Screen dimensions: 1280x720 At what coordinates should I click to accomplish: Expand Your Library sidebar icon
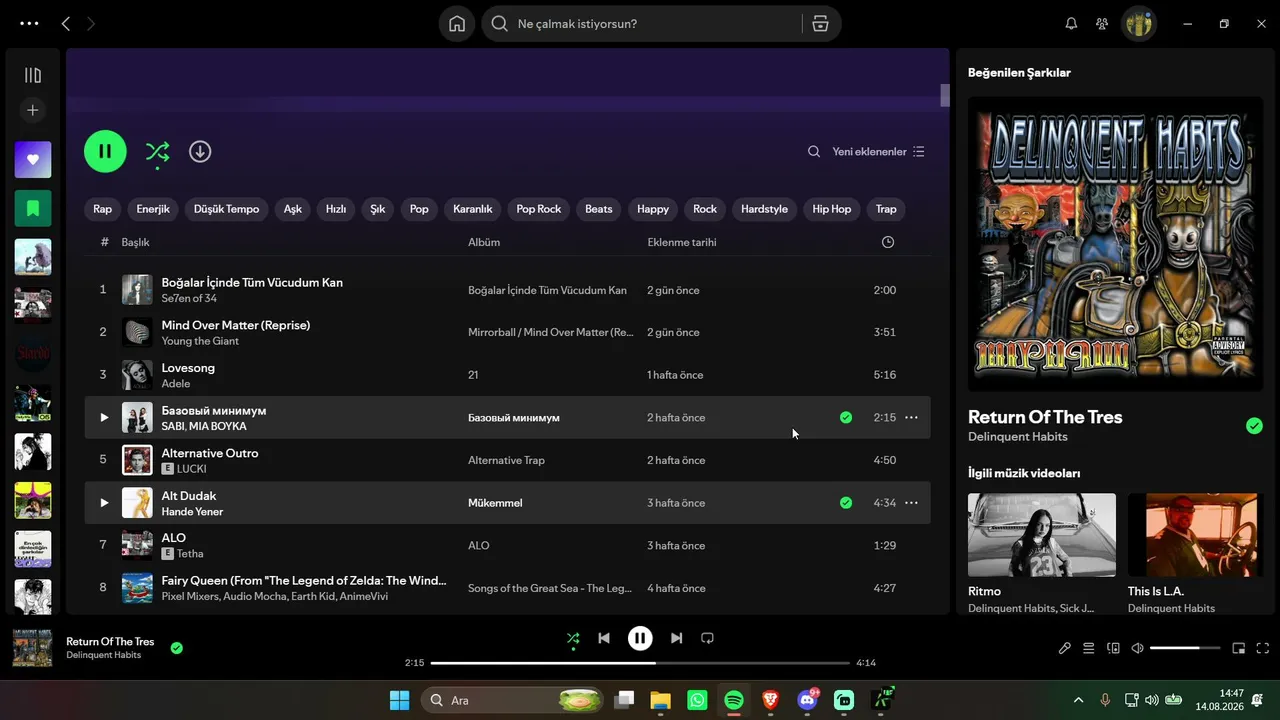[33, 75]
